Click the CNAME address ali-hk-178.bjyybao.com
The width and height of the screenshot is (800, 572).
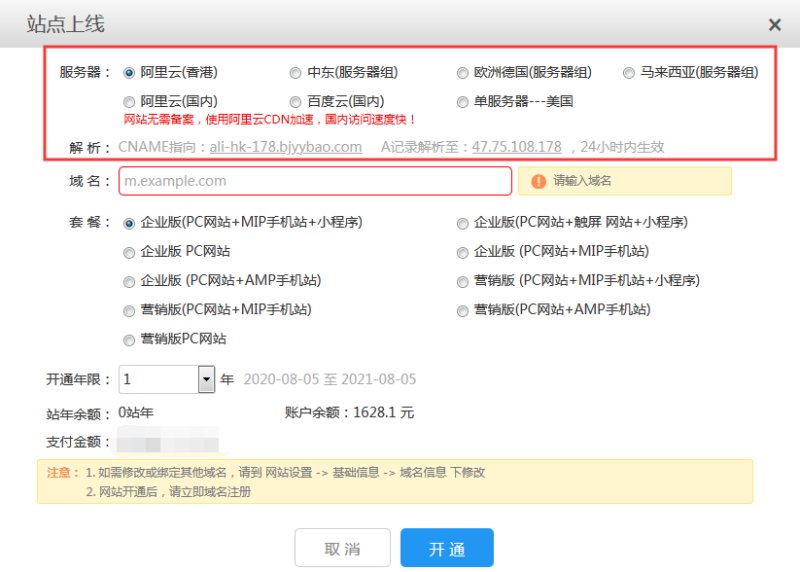[285, 147]
